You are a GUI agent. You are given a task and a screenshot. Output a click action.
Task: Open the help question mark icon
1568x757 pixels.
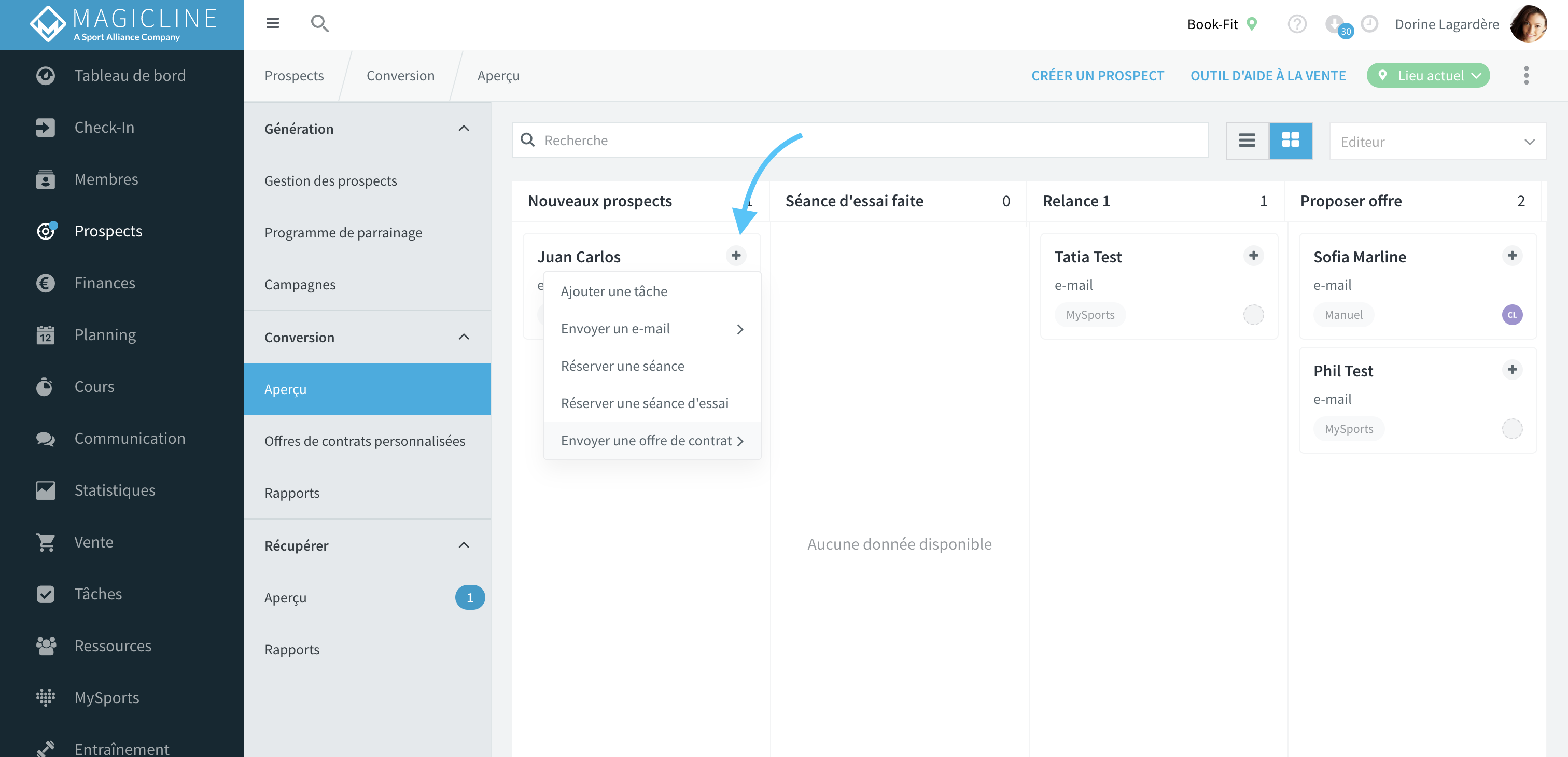tap(1296, 24)
